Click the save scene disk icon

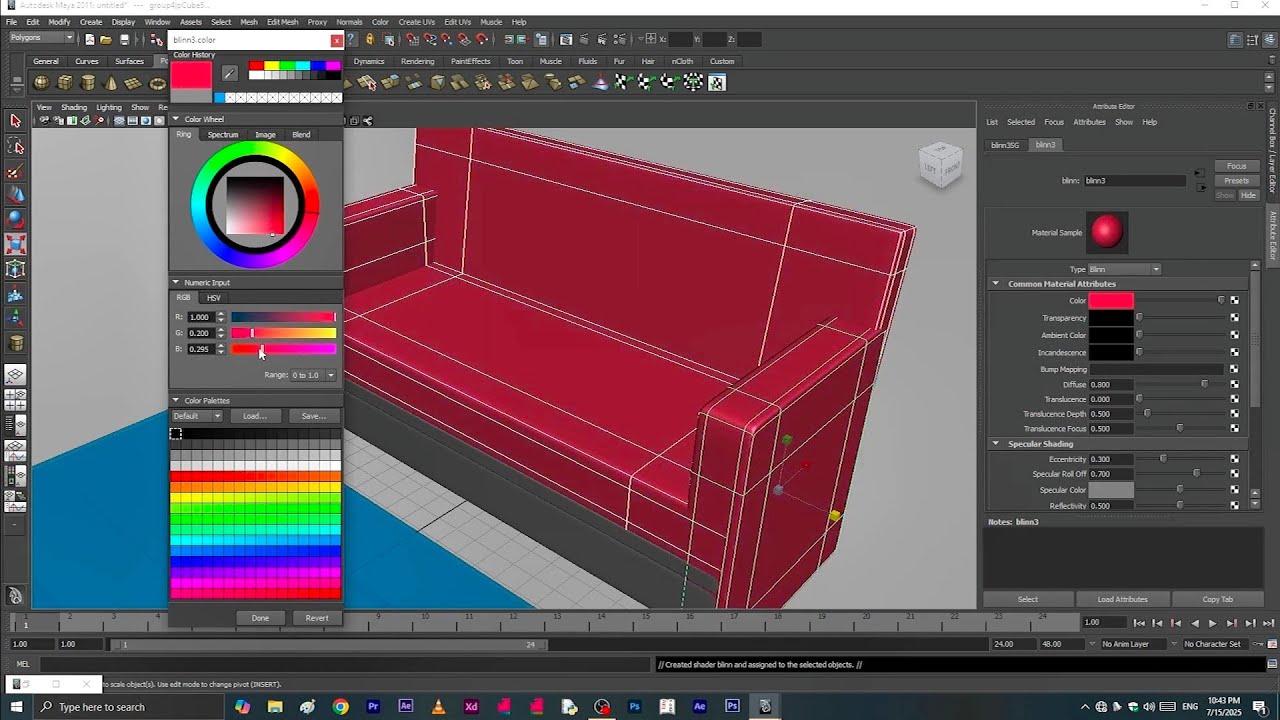124,40
